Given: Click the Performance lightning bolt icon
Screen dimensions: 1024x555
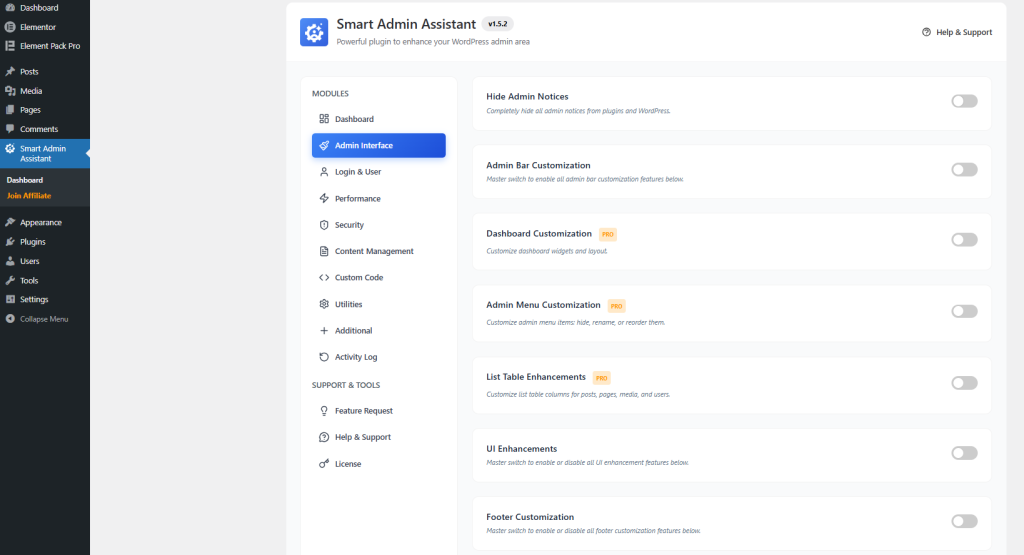Looking at the screenshot, I should [324, 198].
